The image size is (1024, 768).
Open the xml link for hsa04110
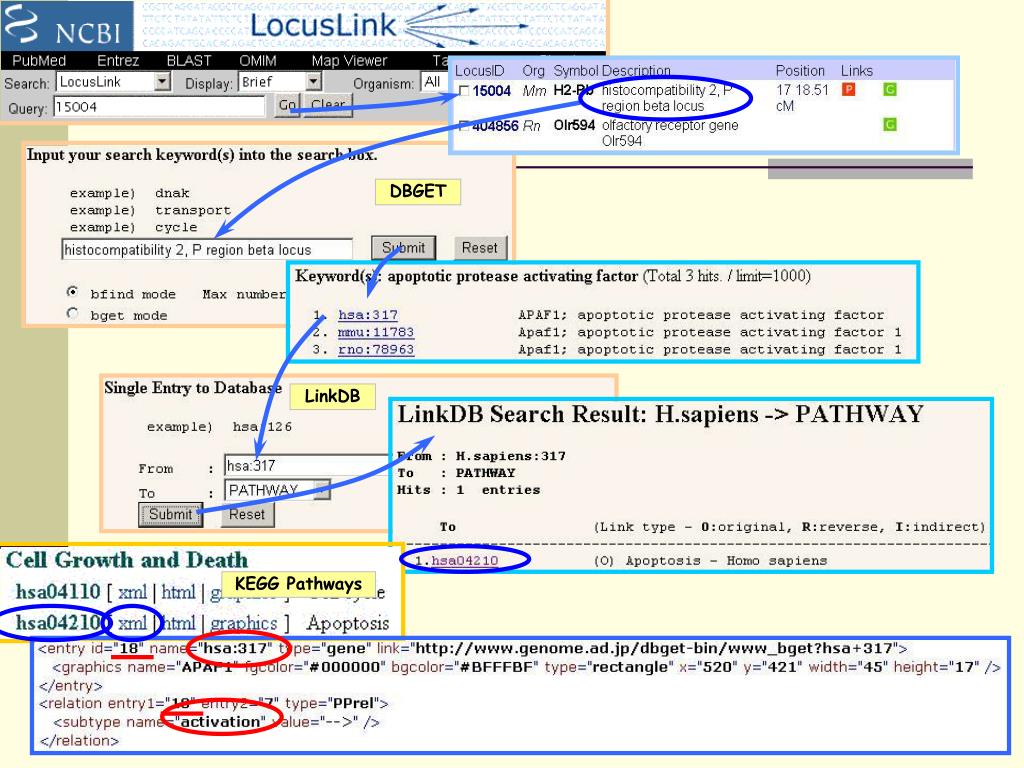point(132,592)
